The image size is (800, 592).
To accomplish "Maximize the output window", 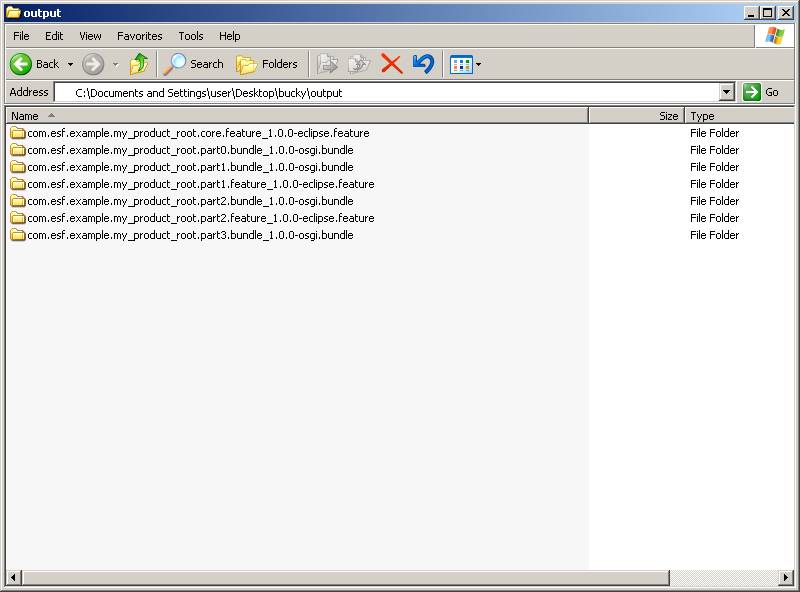I will coord(767,13).
